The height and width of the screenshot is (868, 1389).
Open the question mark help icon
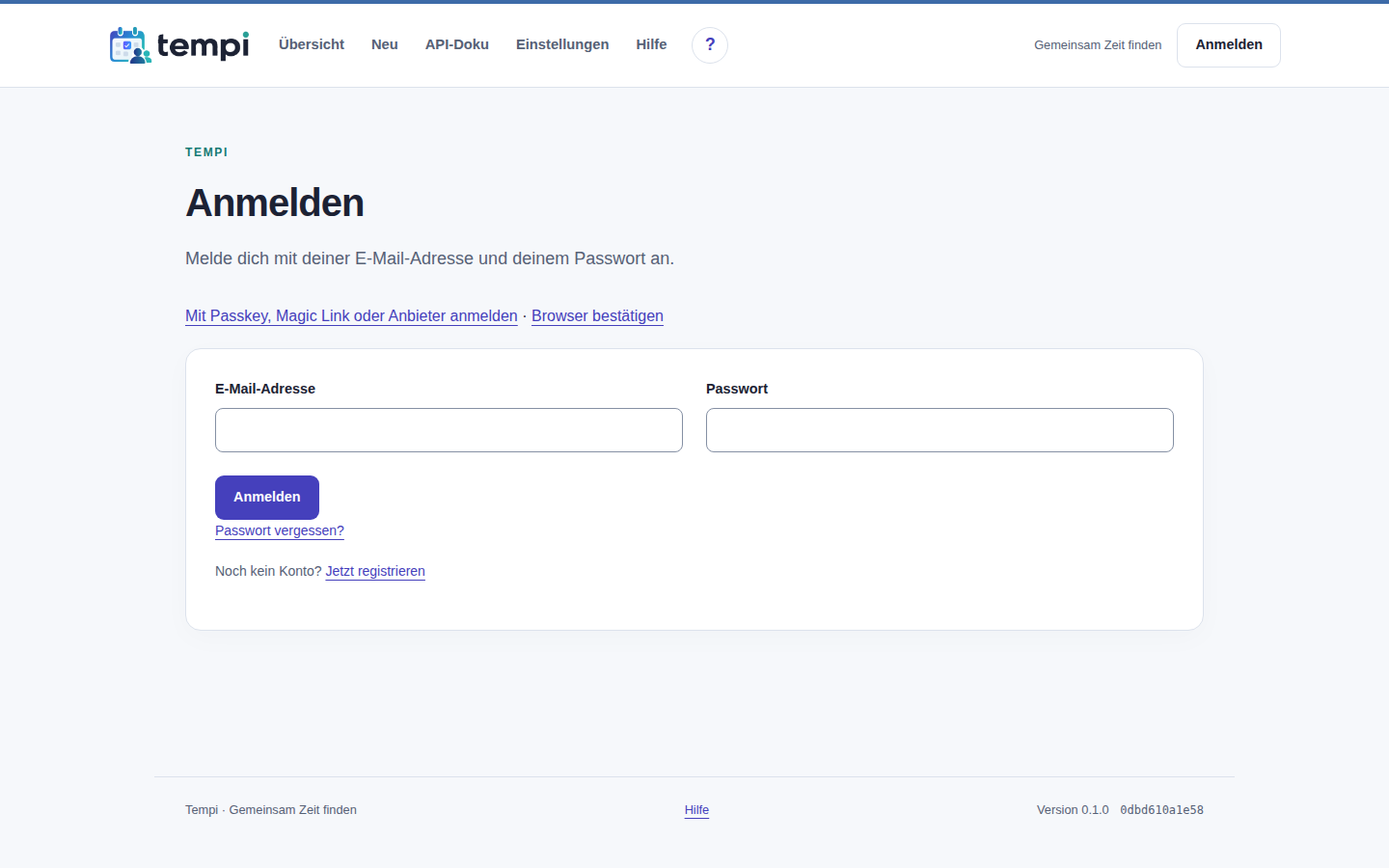point(710,45)
